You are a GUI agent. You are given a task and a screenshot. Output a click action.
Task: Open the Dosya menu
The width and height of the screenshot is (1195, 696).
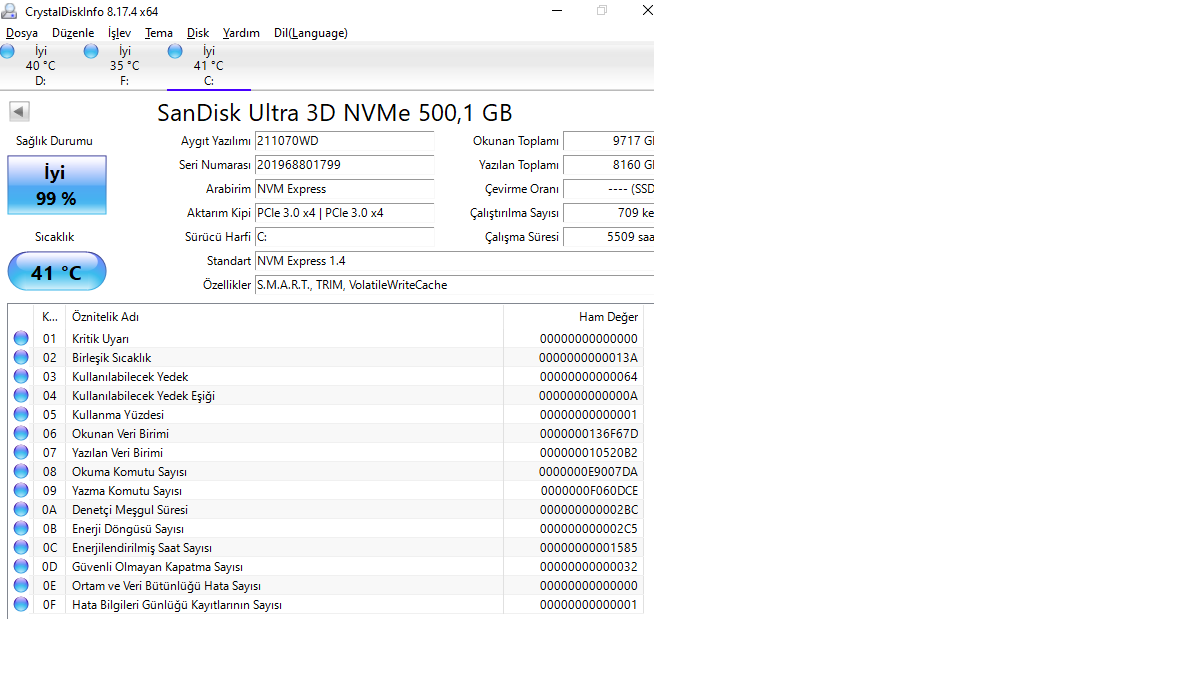tap(22, 33)
